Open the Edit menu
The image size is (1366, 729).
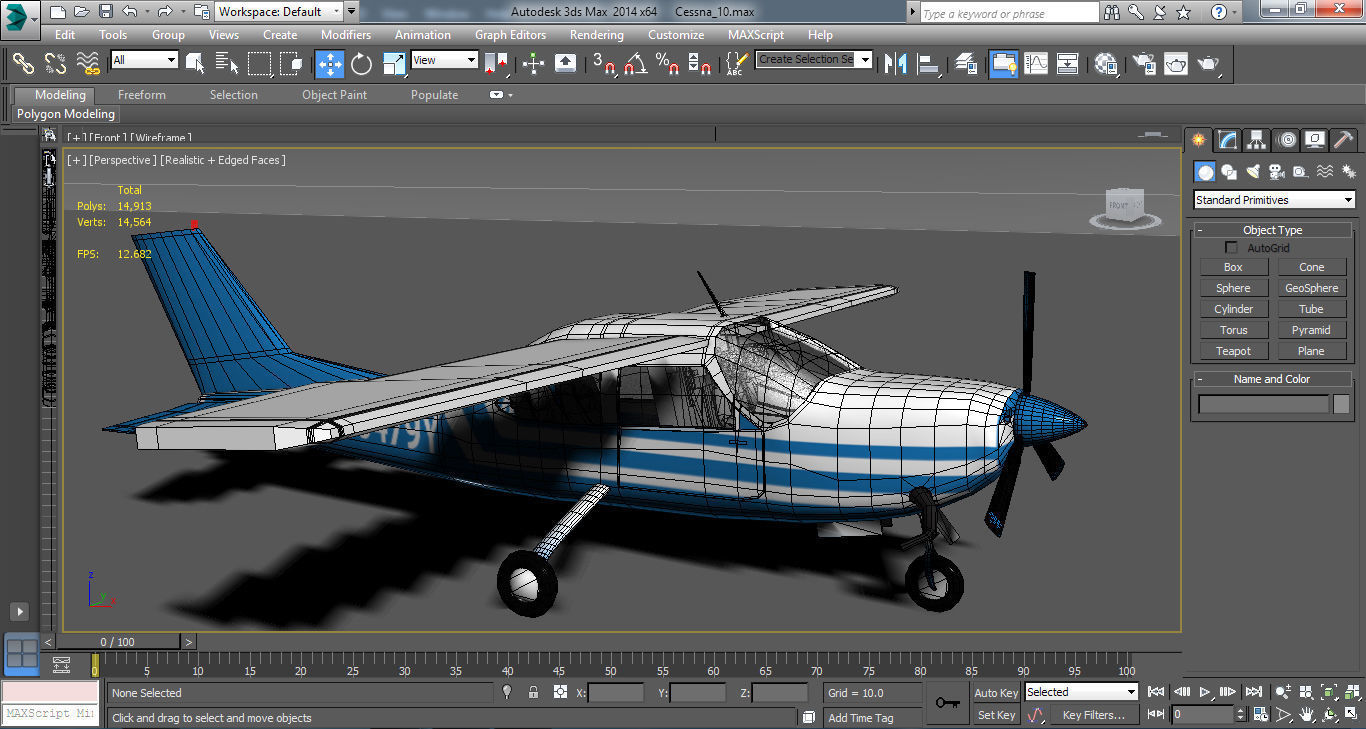pos(65,34)
